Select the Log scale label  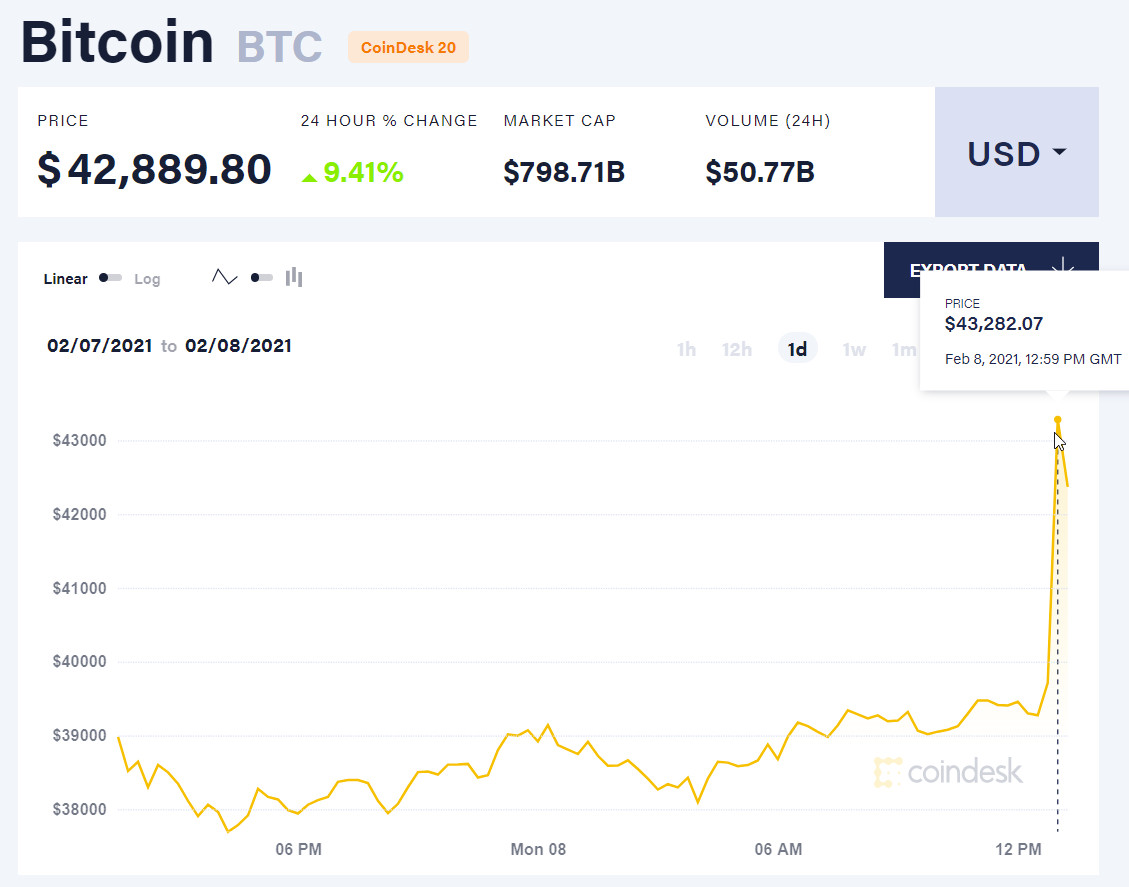click(x=147, y=279)
